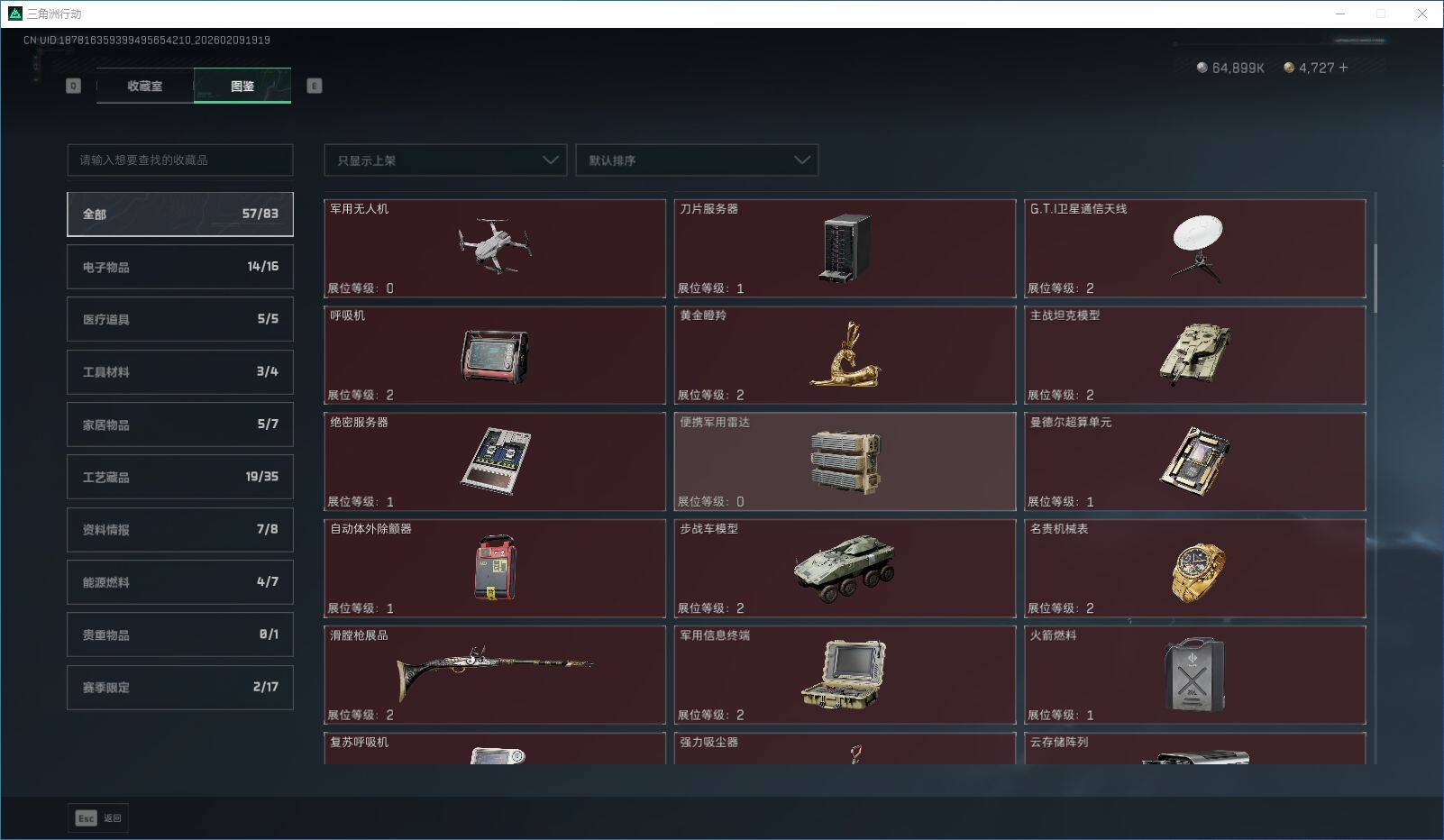The height and width of the screenshot is (840, 1444).
Task: Open the 自动体外除颤器 defibrillator item
Action: pyautogui.click(x=494, y=568)
